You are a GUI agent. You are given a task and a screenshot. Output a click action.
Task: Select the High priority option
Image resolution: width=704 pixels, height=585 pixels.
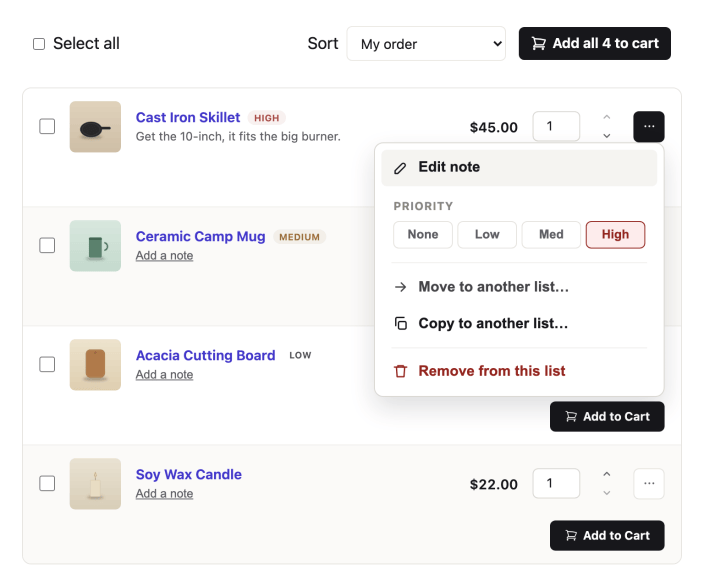pyautogui.click(x=616, y=234)
